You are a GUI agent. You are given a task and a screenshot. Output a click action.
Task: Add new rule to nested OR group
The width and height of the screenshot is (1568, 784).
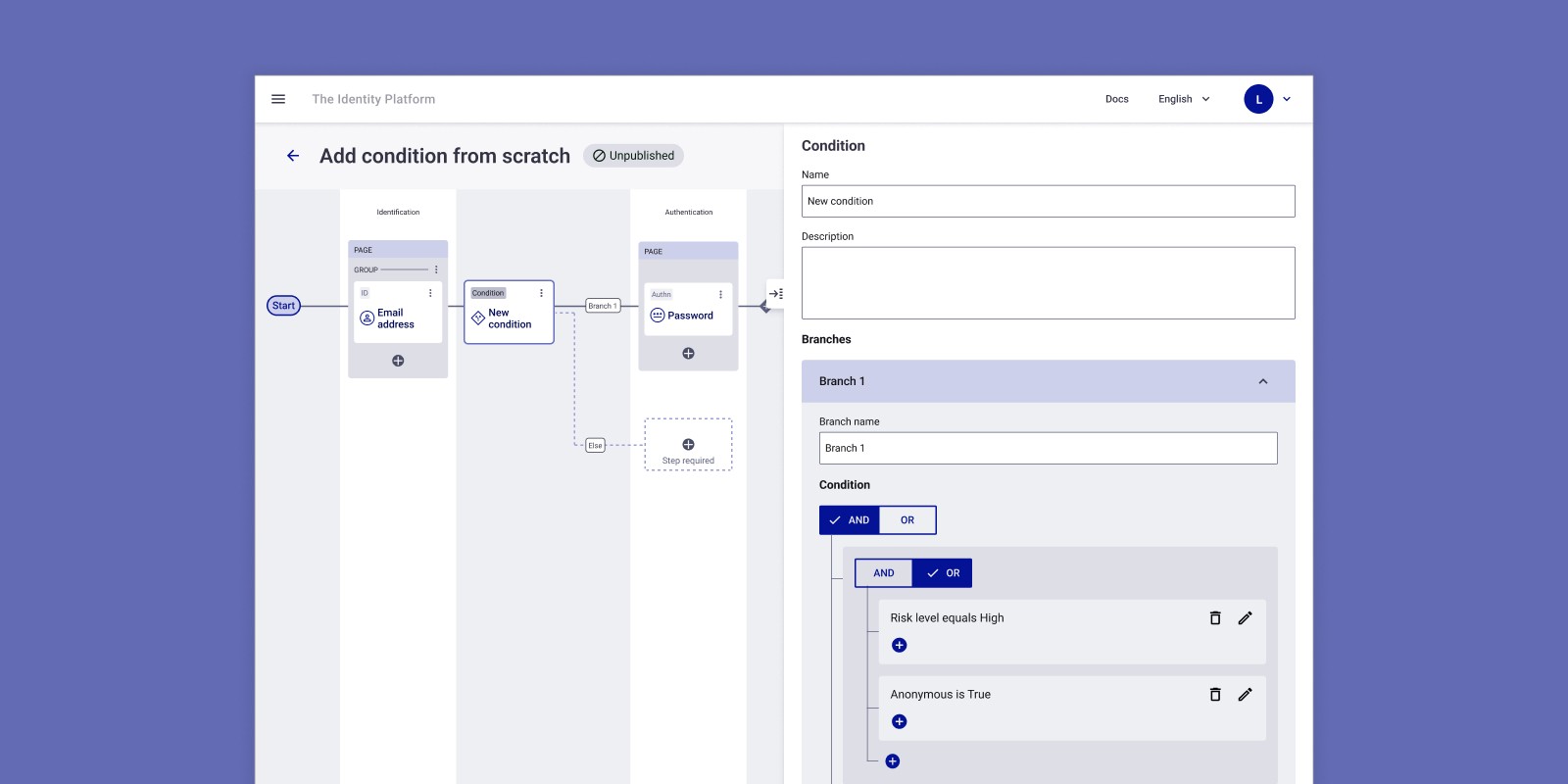(893, 761)
